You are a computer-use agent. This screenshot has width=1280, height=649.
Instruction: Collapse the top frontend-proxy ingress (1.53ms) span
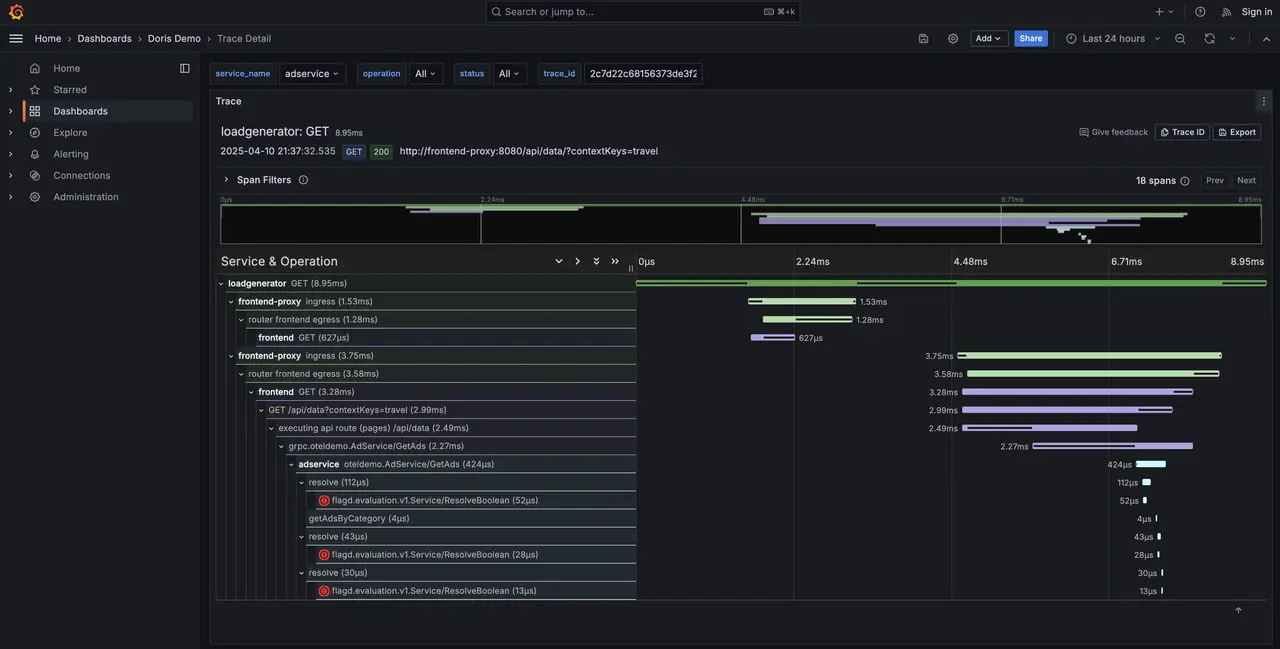coord(231,302)
